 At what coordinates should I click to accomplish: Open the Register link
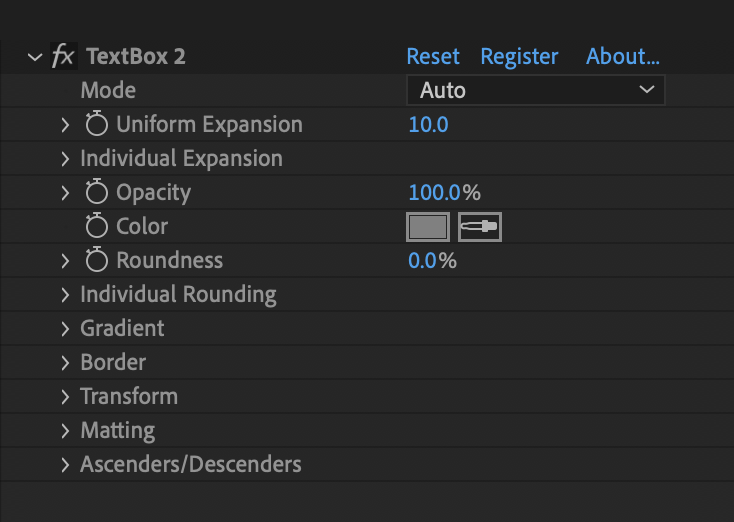click(x=519, y=57)
